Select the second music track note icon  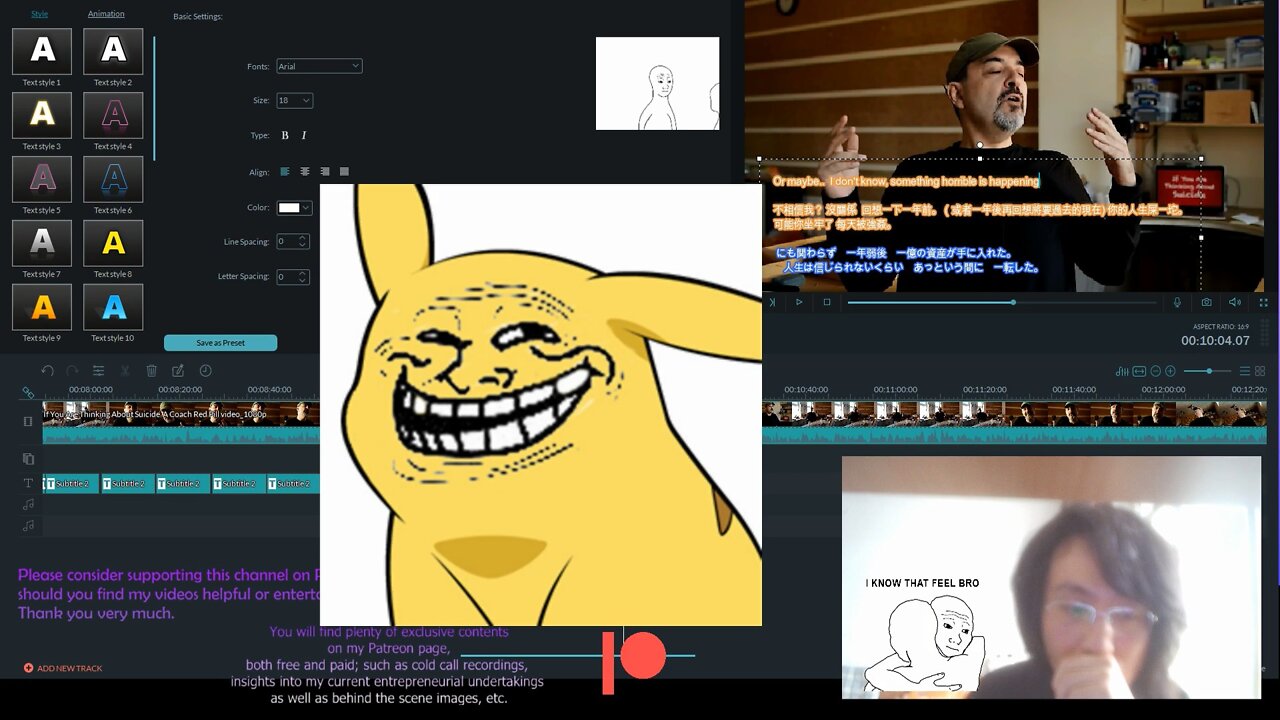pyautogui.click(x=28, y=525)
